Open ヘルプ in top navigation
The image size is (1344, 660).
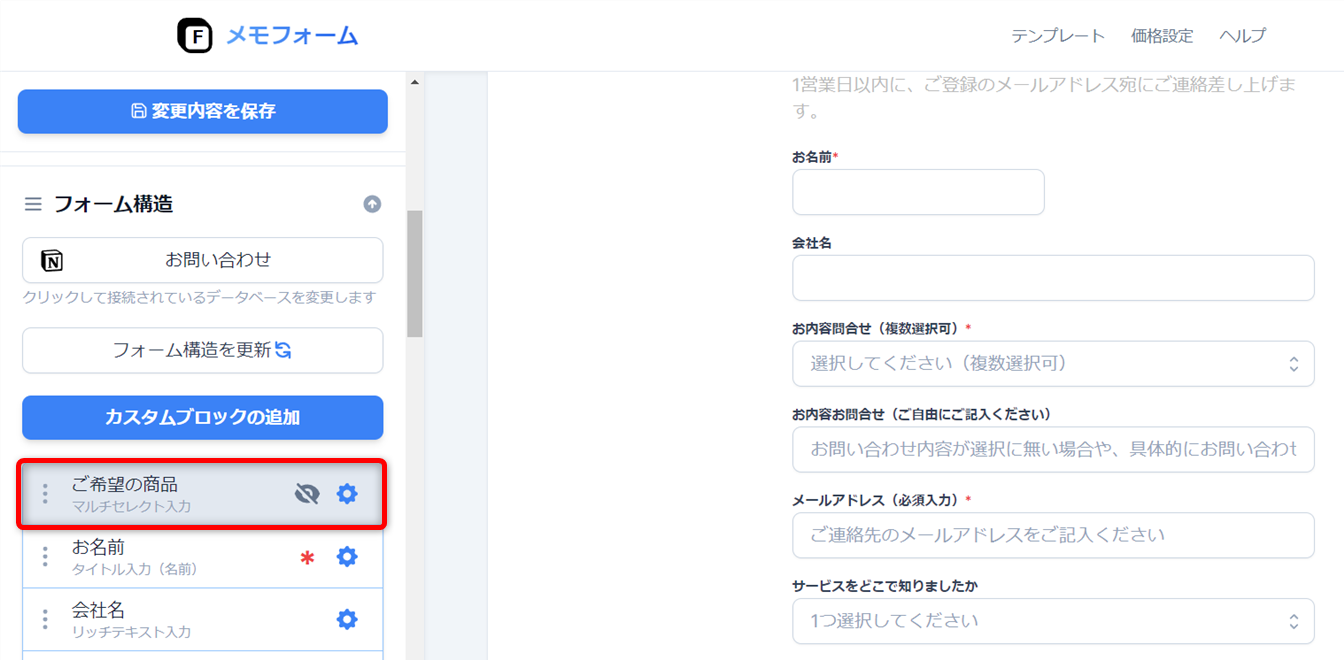click(x=1242, y=36)
